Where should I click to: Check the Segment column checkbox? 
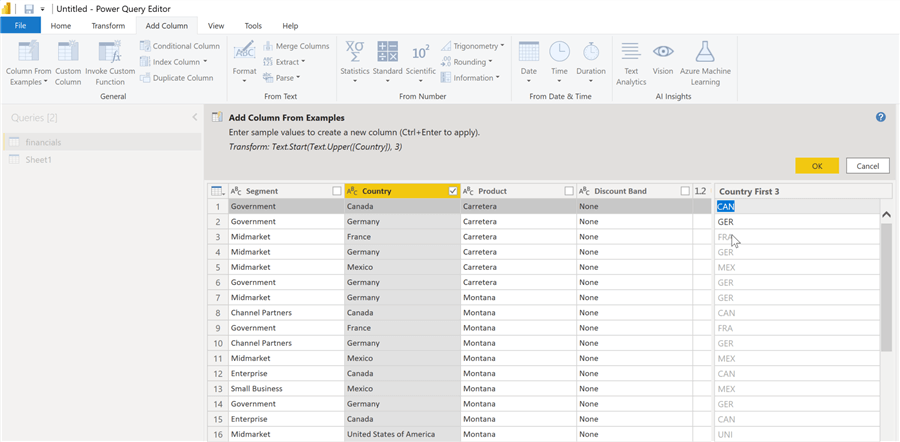(x=337, y=190)
